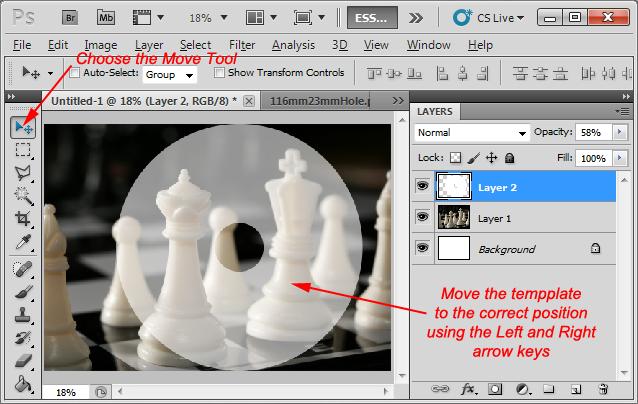
Task: Click the ESS... workspace button
Action: [x=372, y=18]
